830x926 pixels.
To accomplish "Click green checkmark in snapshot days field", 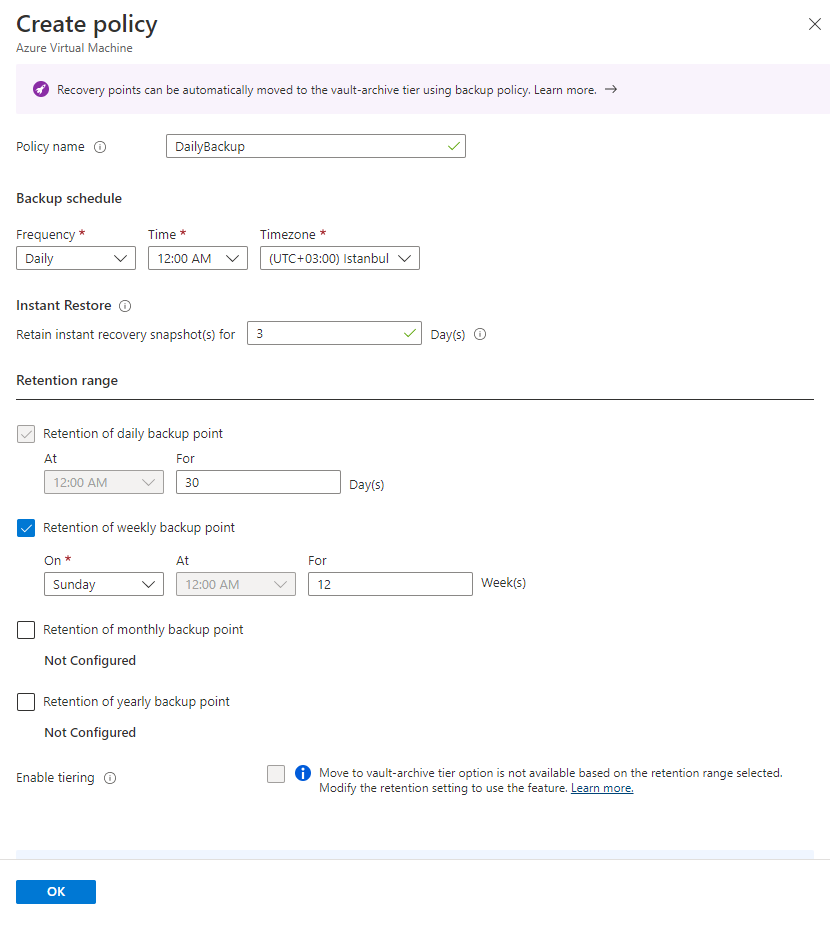I will click(x=410, y=334).
